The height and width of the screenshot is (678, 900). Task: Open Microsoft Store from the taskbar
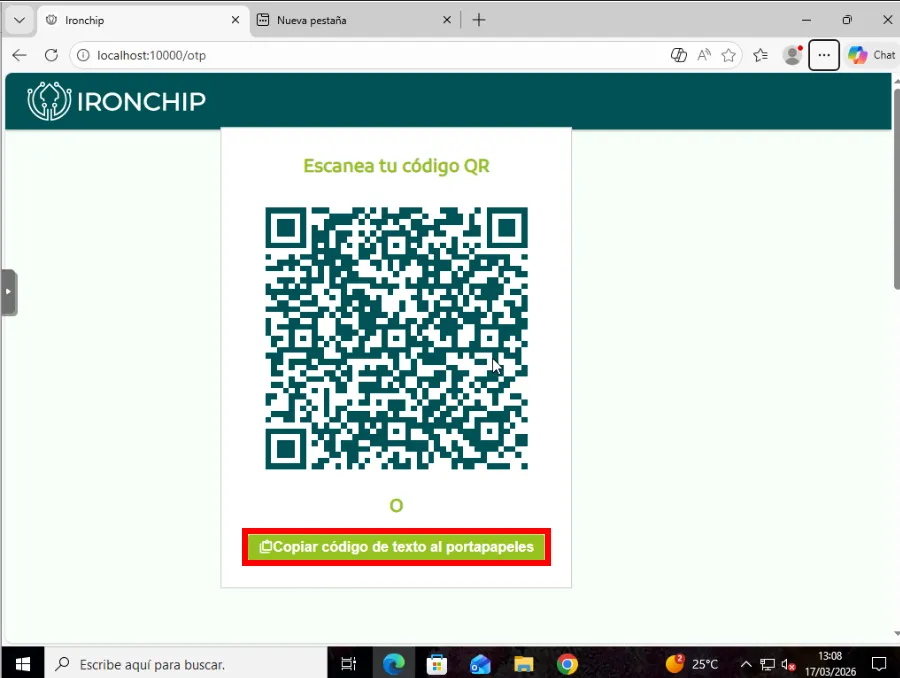click(x=437, y=664)
